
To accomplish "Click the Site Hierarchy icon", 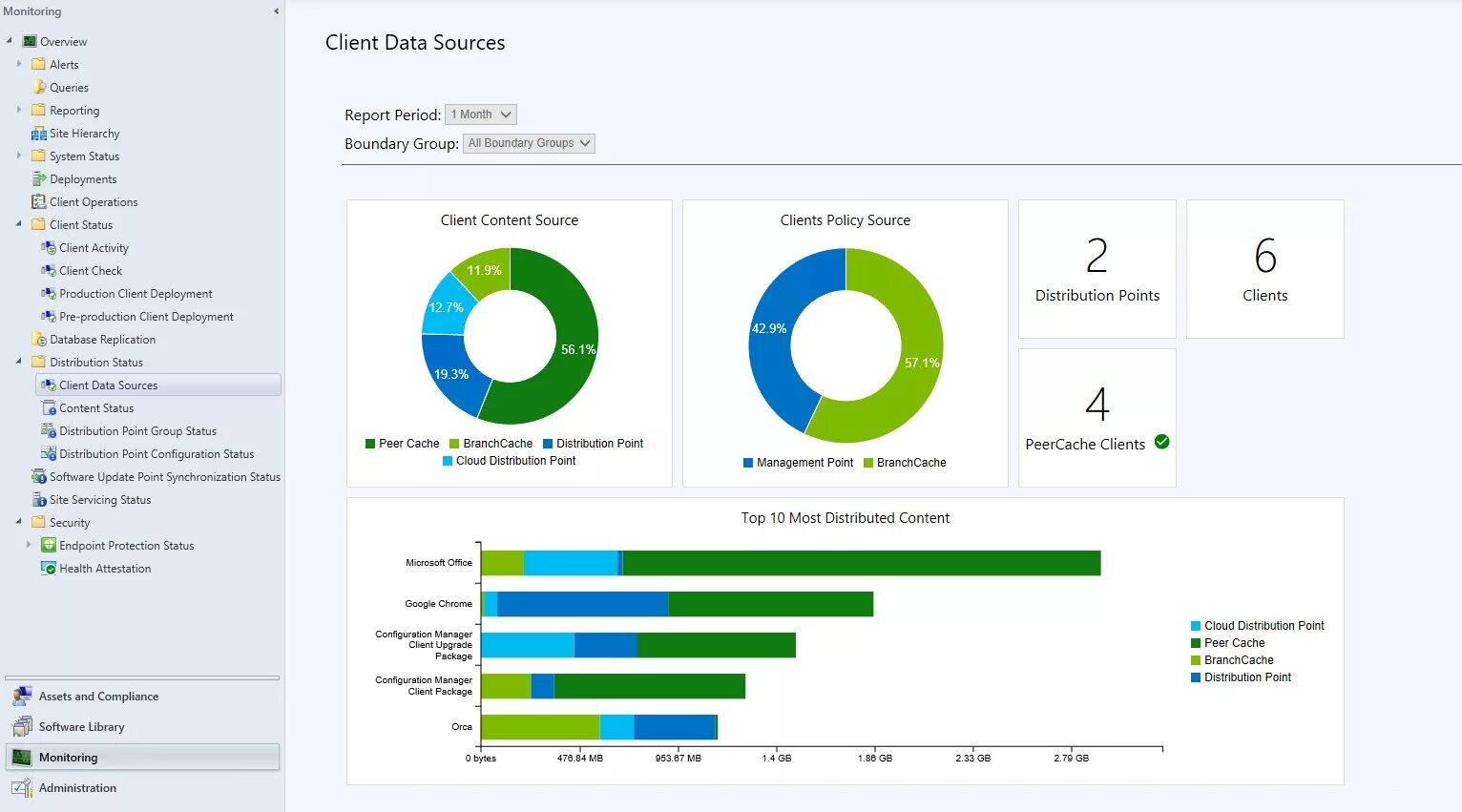I will pos(39,134).
